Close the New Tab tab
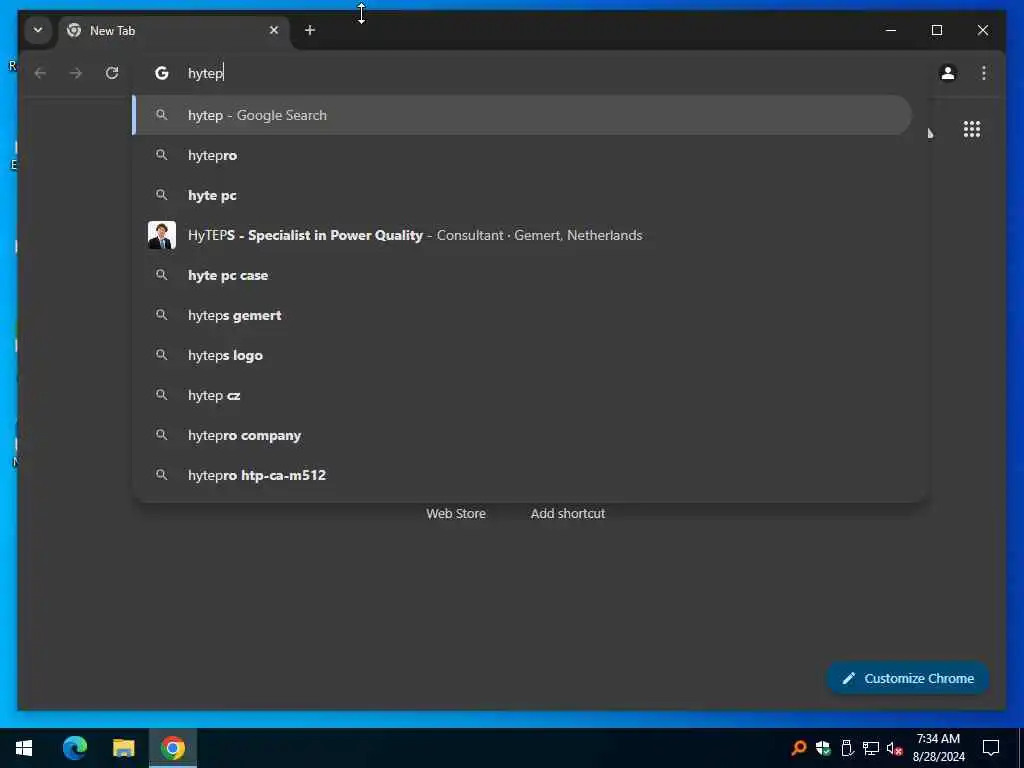The width and height of the screenshot is (1024, 768). (x=274, y=30)
